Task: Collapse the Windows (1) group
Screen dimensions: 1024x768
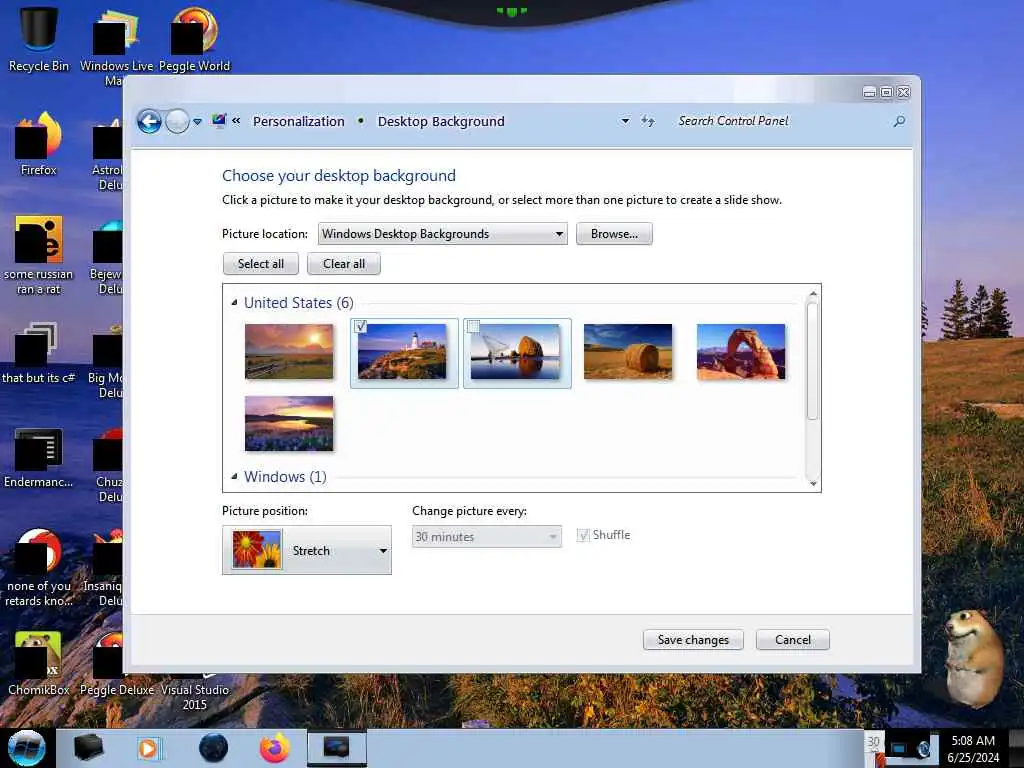Action: point(234,477)
